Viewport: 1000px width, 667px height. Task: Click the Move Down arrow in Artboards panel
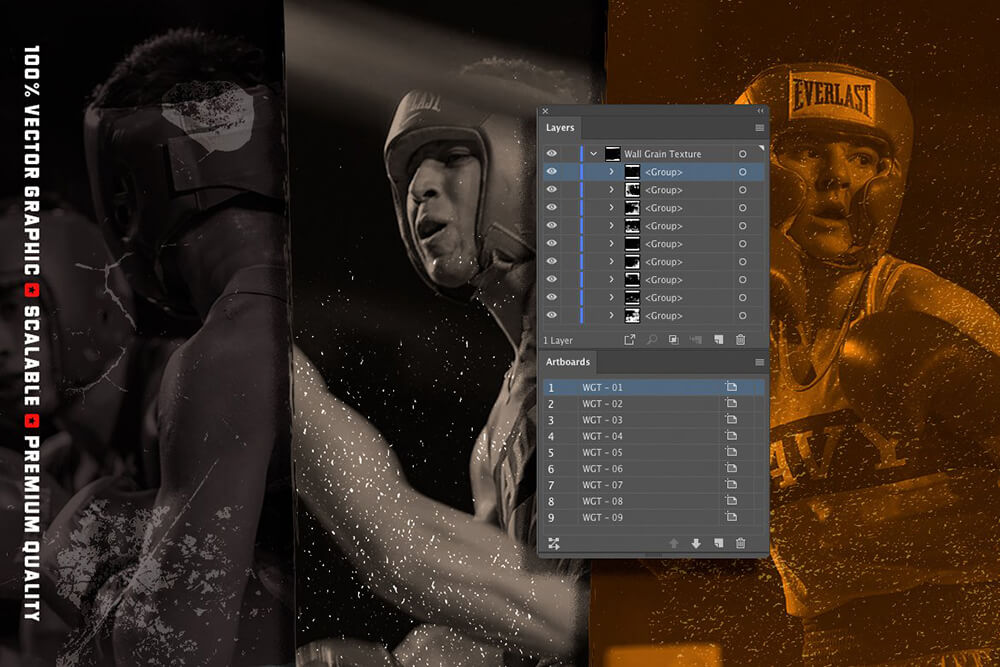(x=696, y=543)
